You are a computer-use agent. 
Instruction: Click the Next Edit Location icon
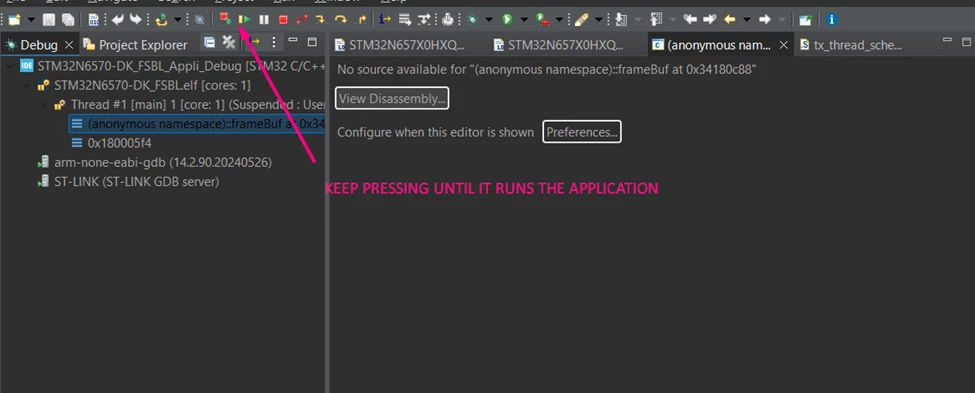click(x=709, y=20)
